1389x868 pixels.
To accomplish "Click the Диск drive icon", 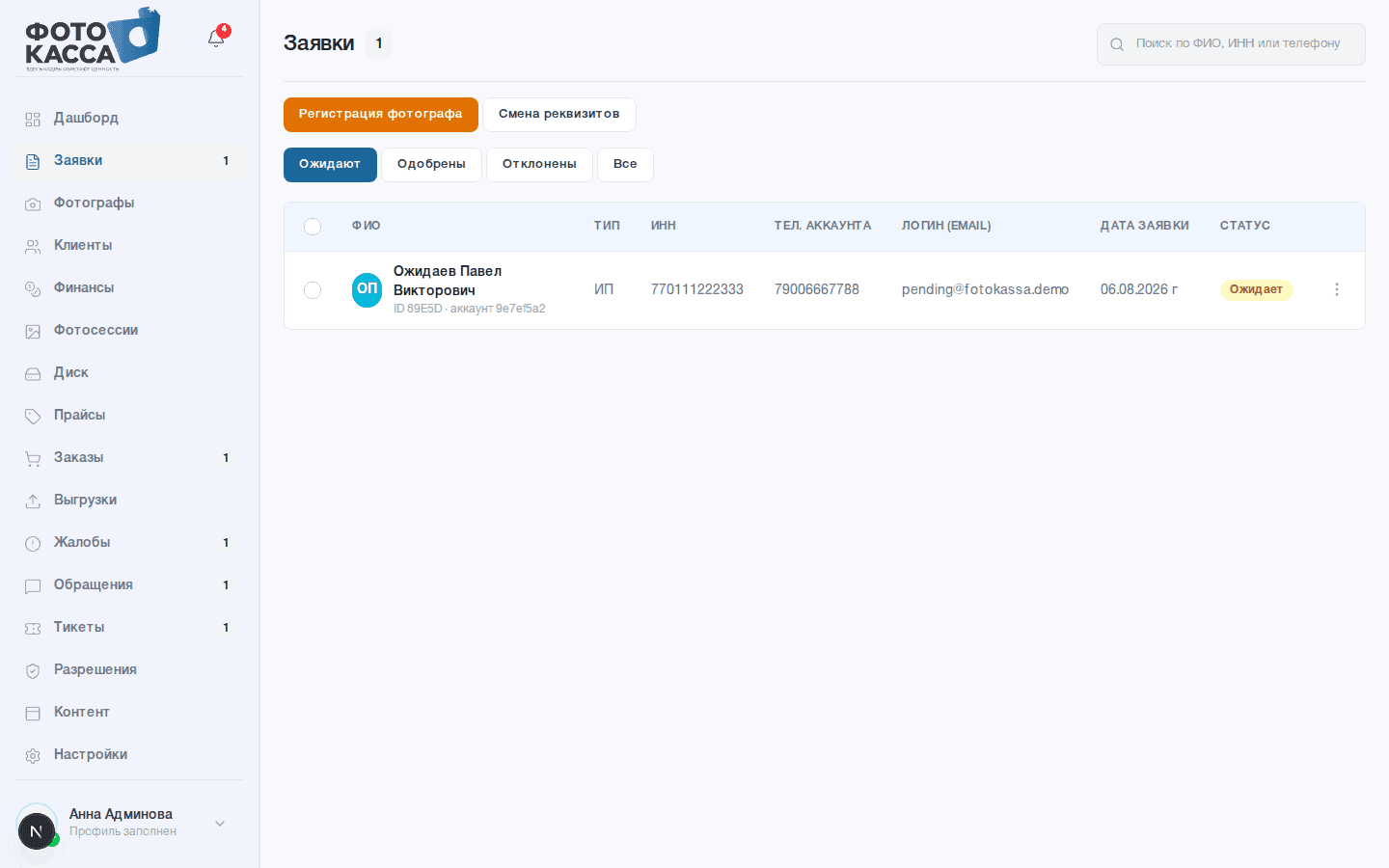I will 33,373.
